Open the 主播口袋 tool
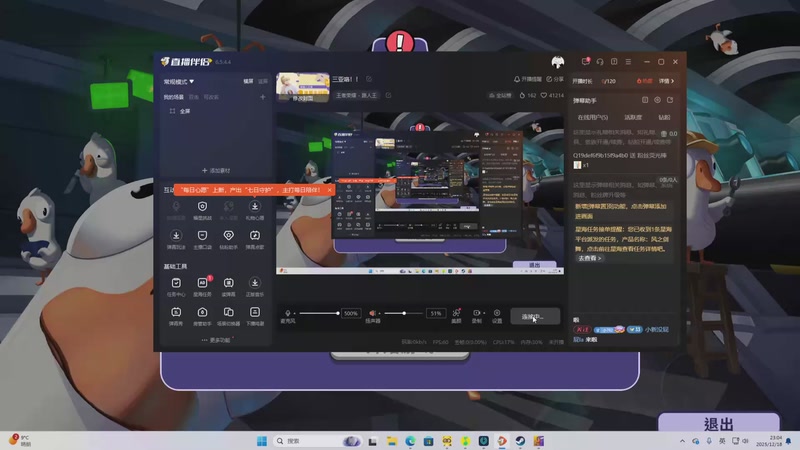The height and width of the screenshot is (450, 800). tap(202, 239)
